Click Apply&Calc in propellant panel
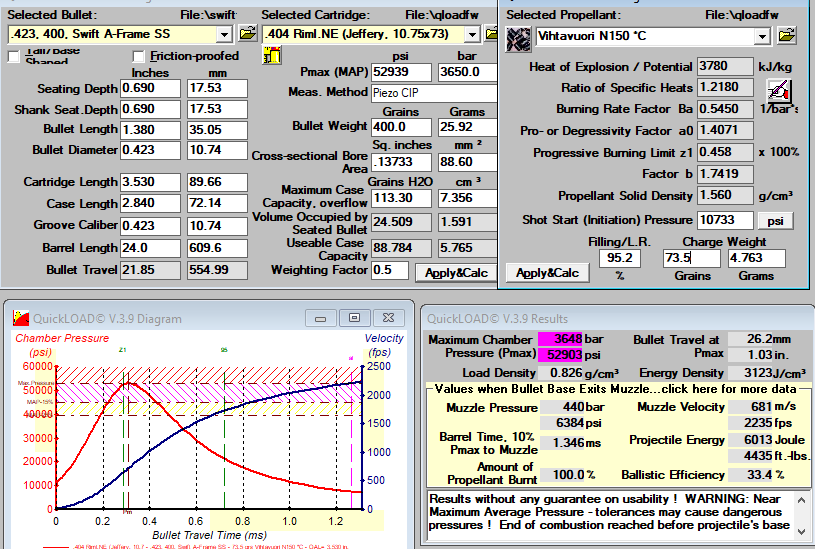The image size is (815, 549). [547, 273]
